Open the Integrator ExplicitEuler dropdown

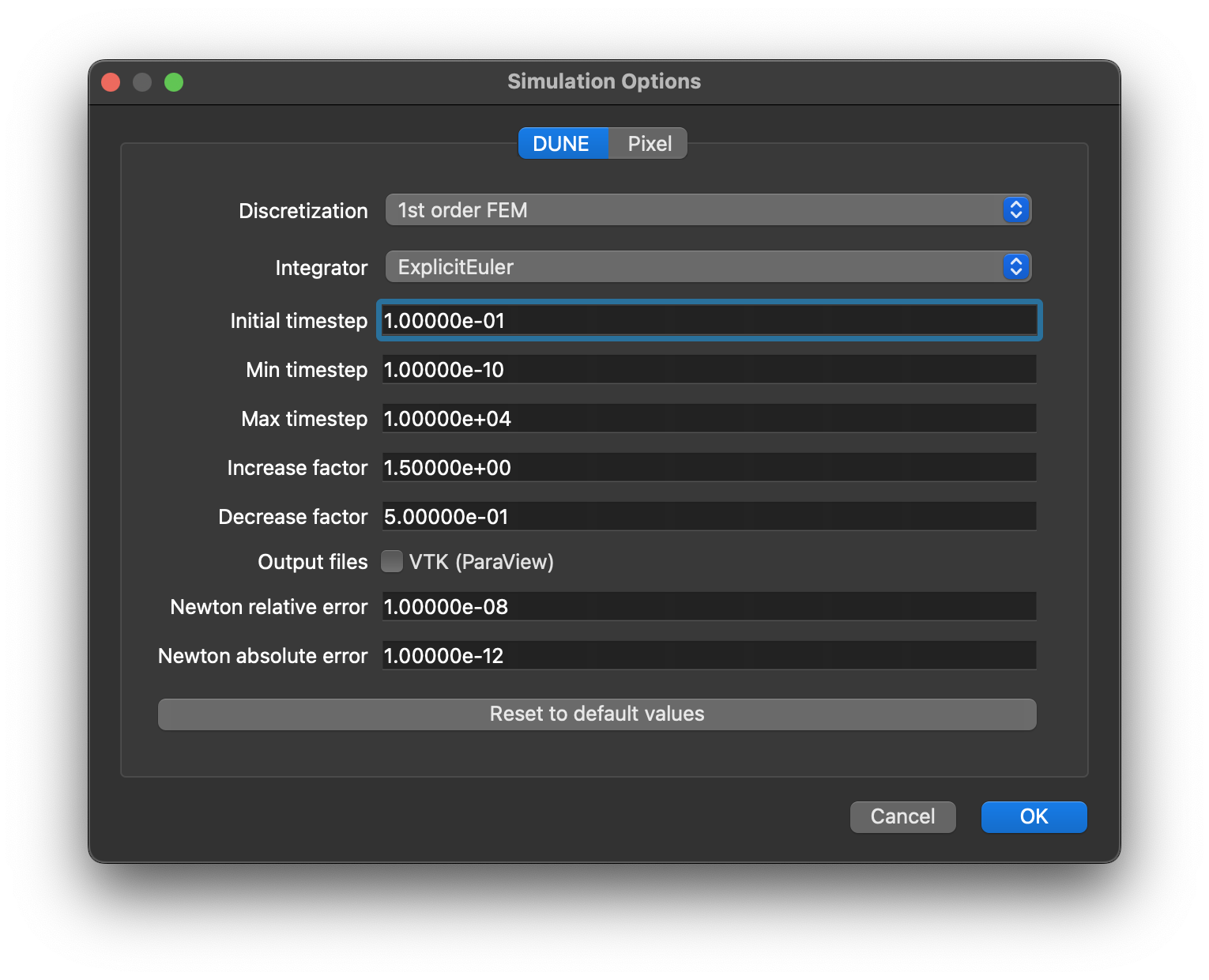pyautogui.click(x=708, y=267)
